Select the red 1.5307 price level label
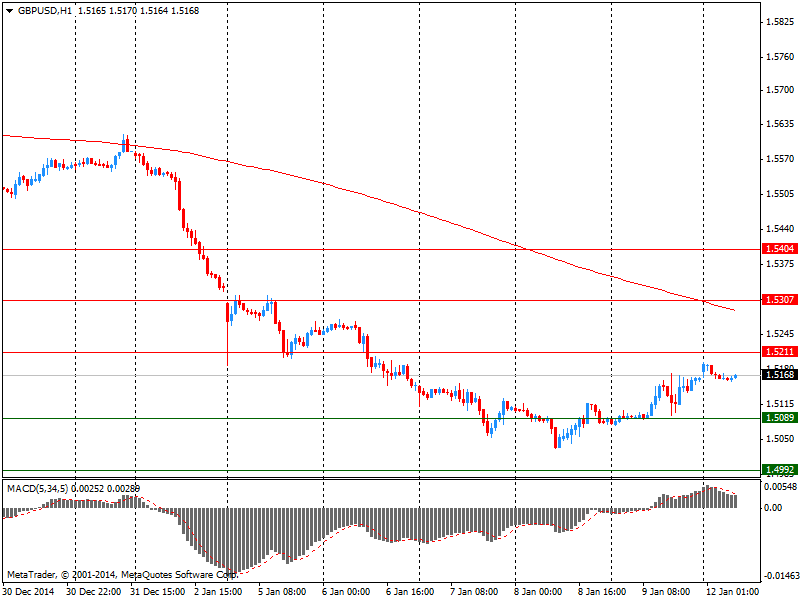This screenshot has width=800, height=600. 780,299
